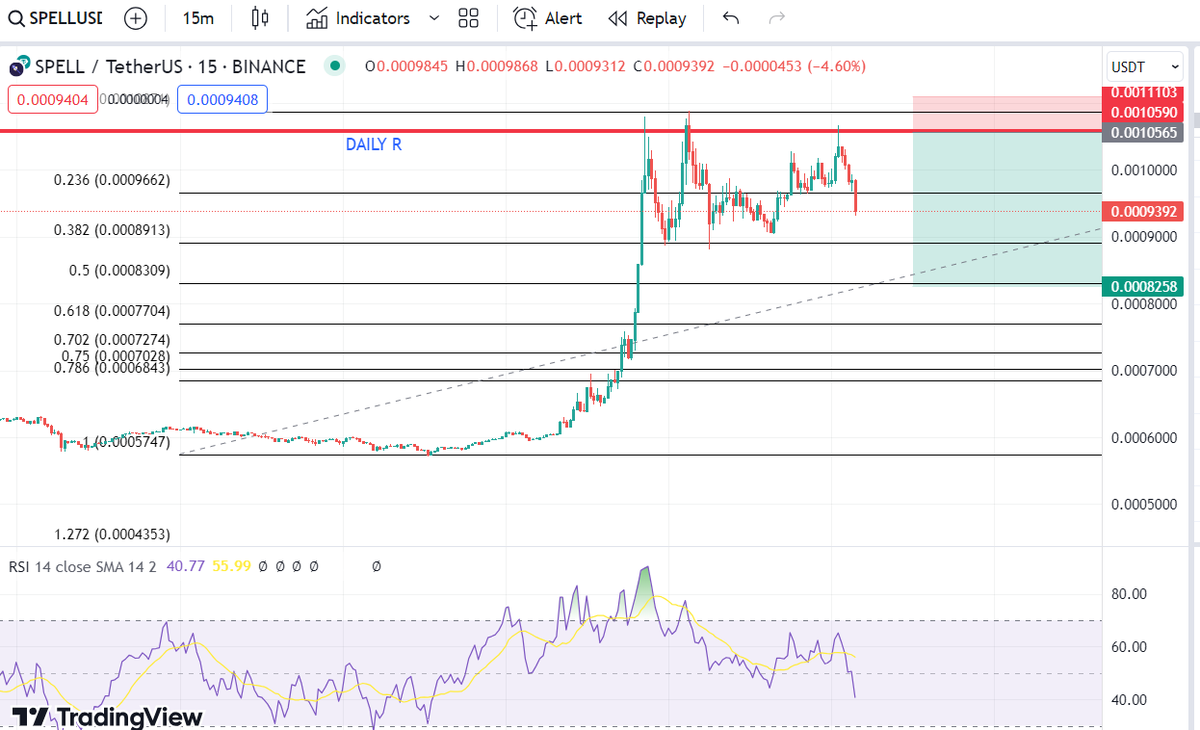The height and width of the screenshot is (730, 1200).
Task: Create an Alert
Action: coord(548,18)
